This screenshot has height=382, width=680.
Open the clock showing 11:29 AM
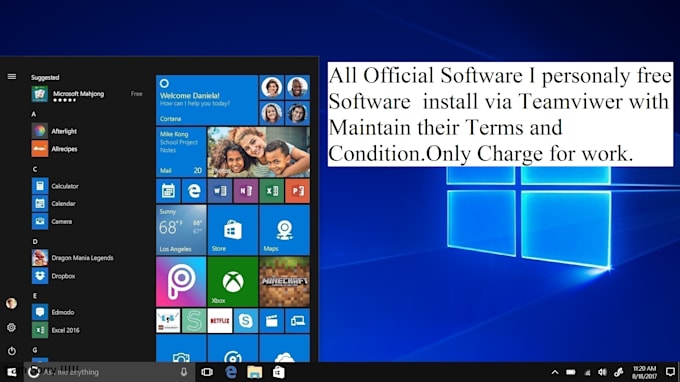(644, 372)
